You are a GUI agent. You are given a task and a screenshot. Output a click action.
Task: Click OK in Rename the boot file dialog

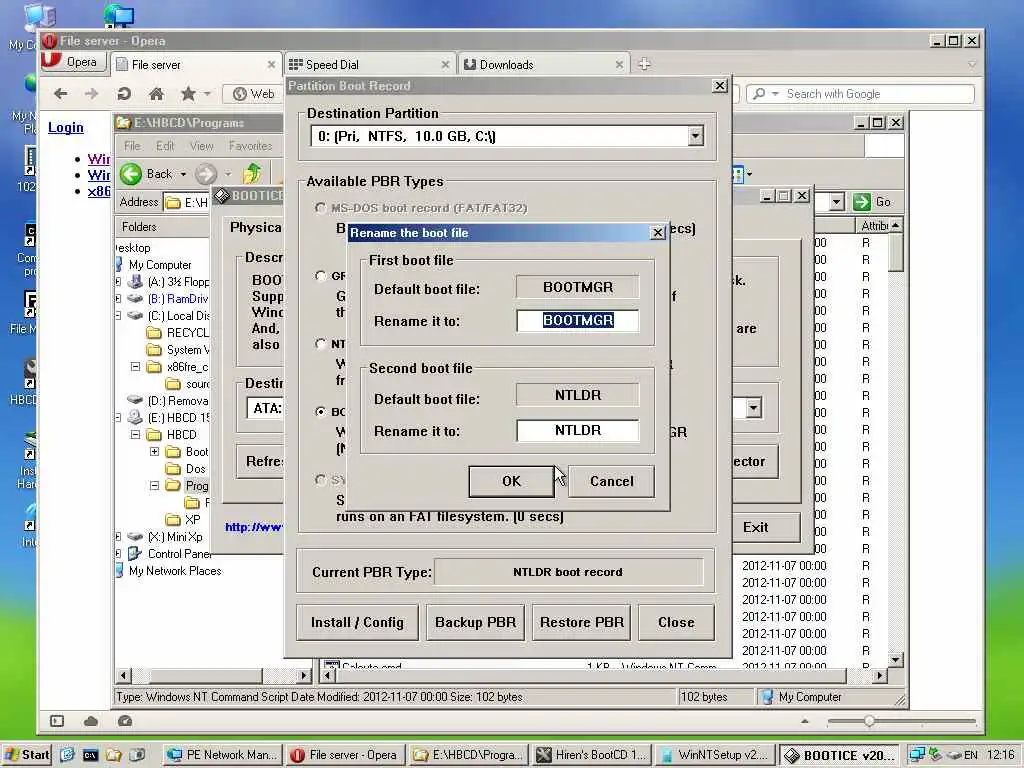(x=511, y=481)
